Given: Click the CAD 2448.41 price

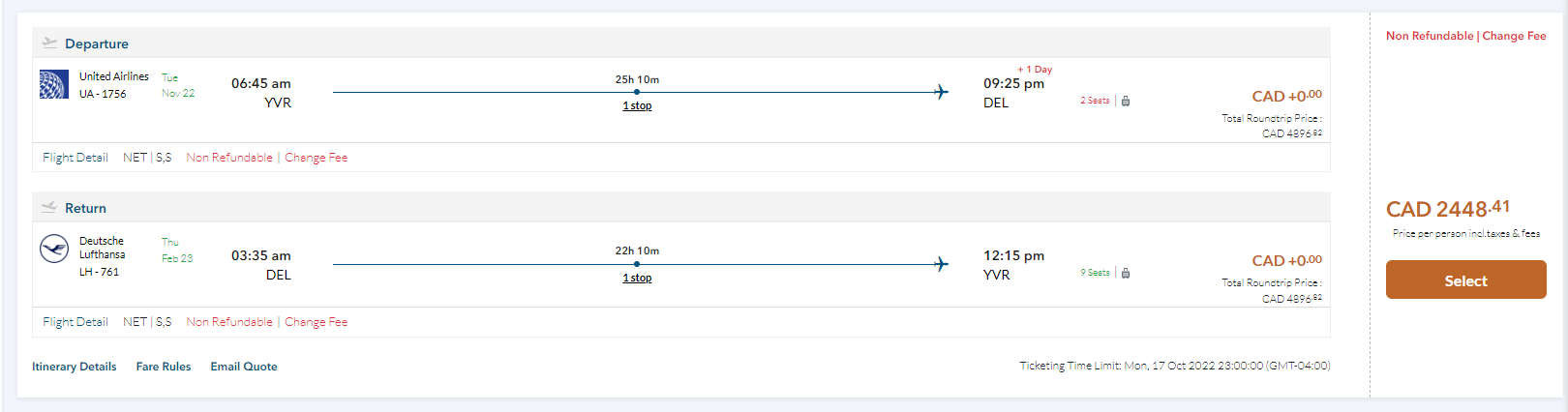Looking at the screenshot, I should pos(1447,209).
